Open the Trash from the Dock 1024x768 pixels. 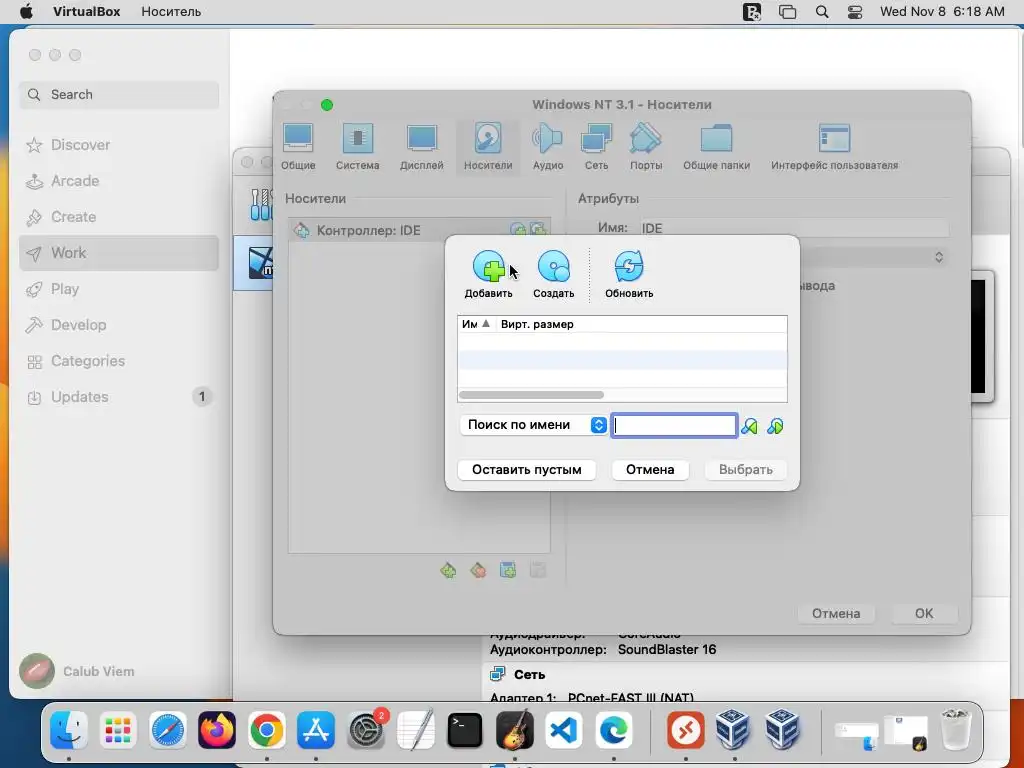[955, 729]
